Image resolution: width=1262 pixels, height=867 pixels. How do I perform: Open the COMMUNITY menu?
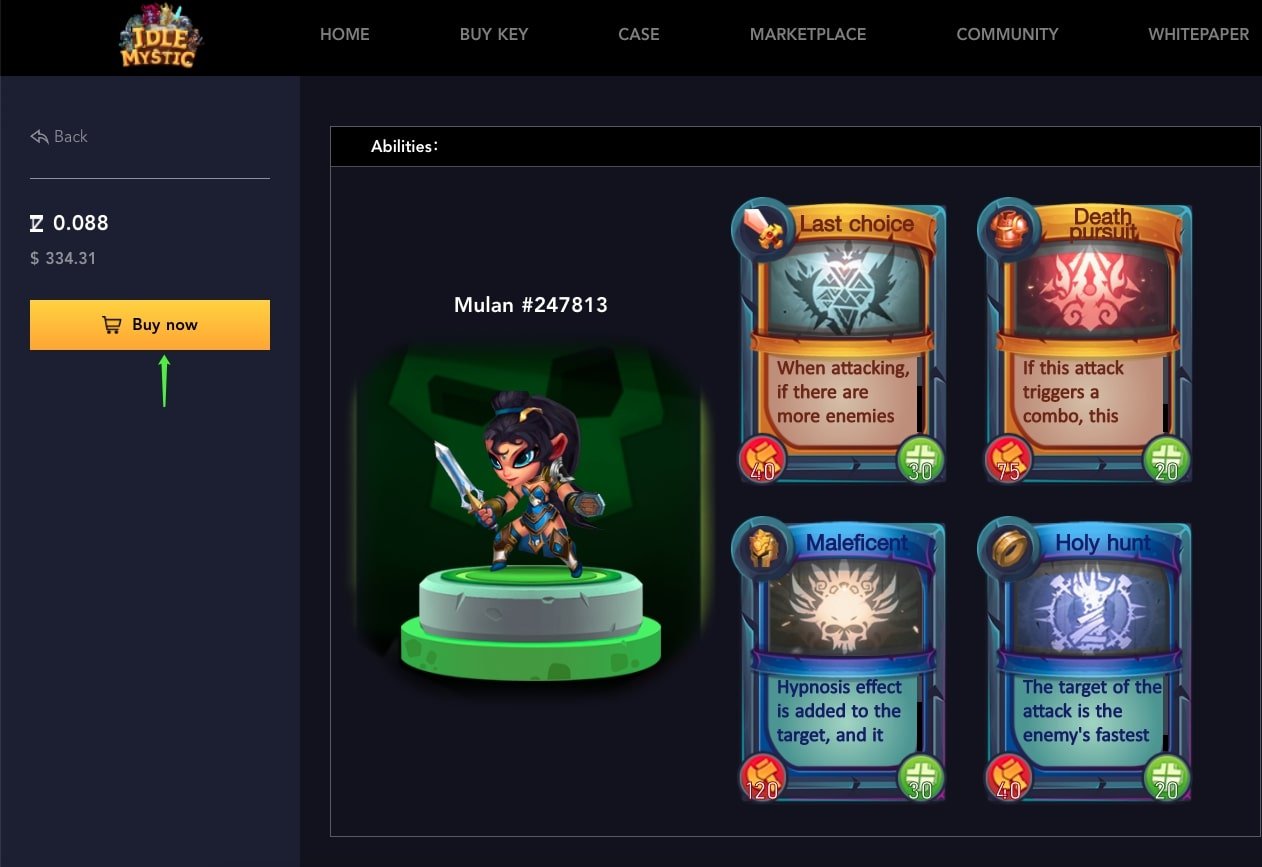1007,34
